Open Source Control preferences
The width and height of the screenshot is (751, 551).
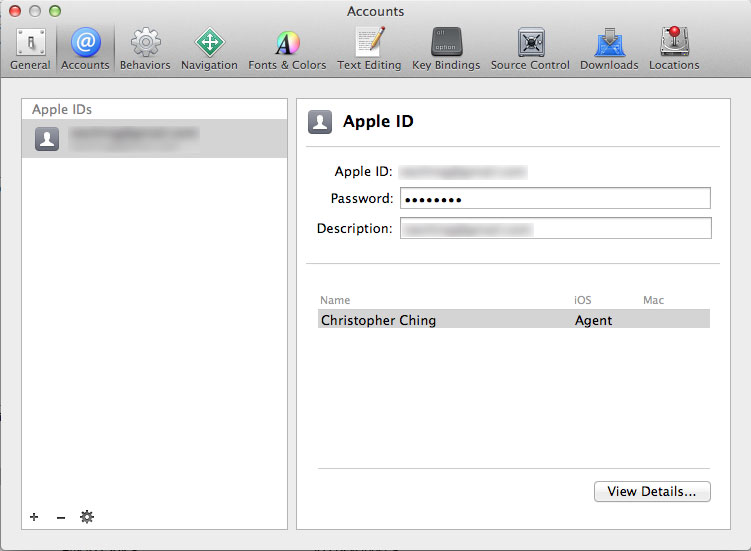pos(530,49)
